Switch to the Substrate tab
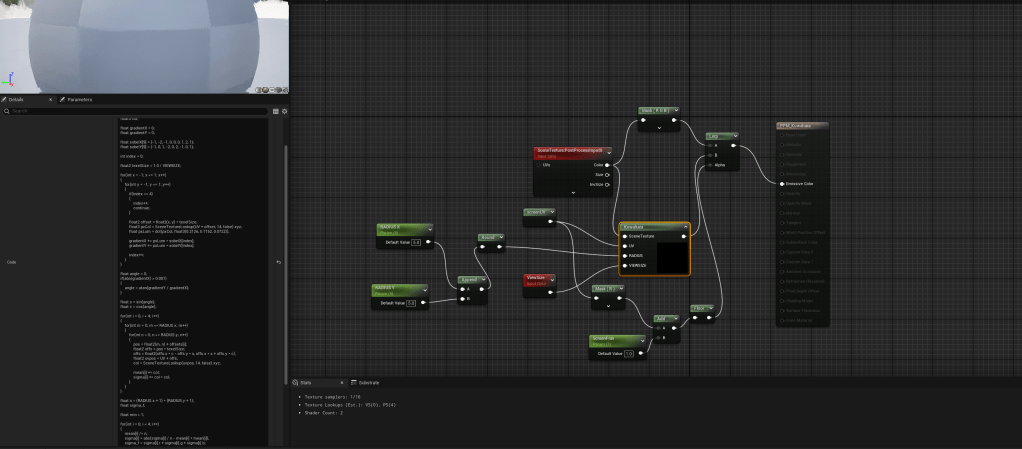This screenshot has width=1022, height=449. pyautogui.click(x=367, y=382)
